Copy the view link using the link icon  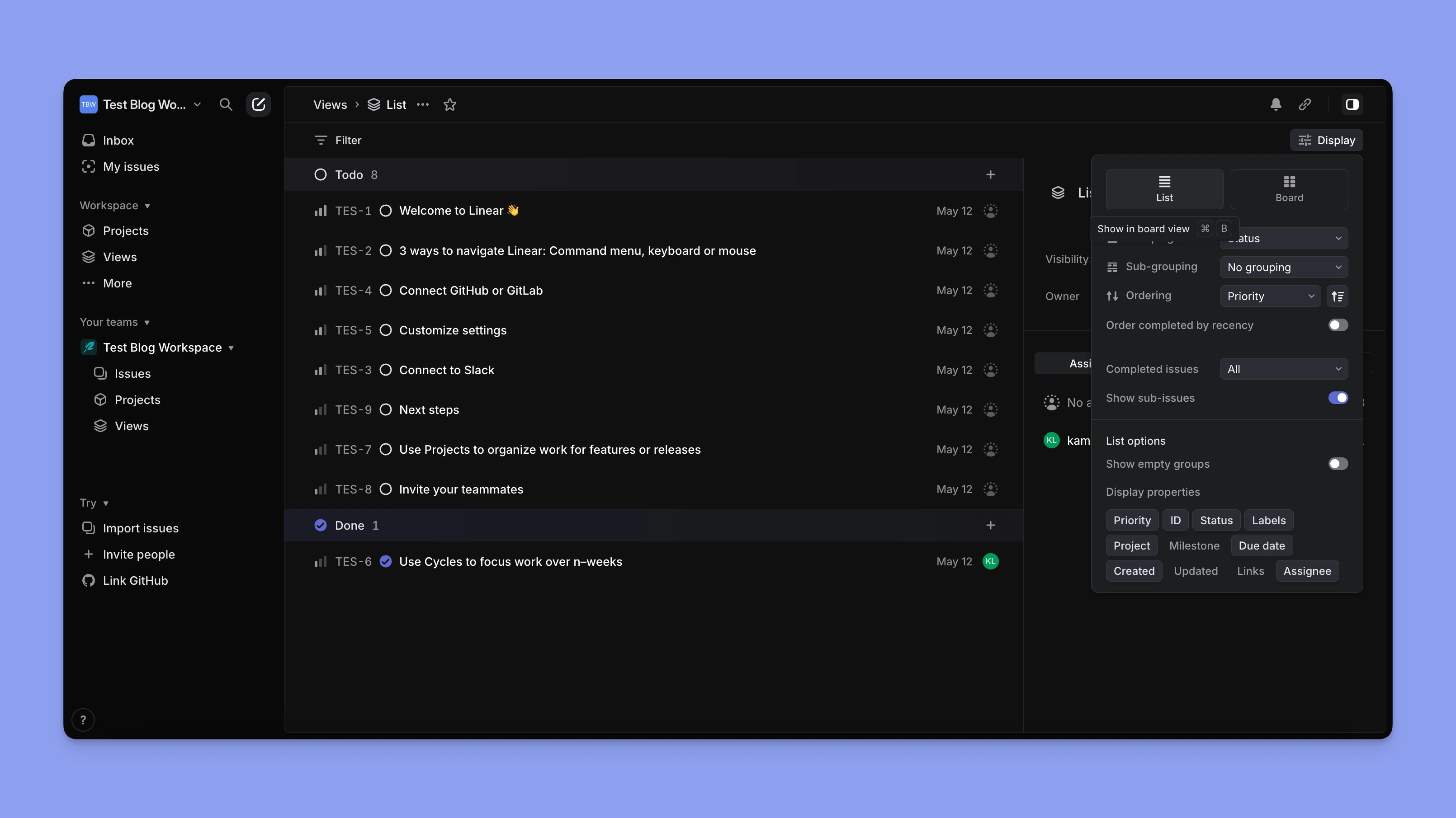(1305, 104)
